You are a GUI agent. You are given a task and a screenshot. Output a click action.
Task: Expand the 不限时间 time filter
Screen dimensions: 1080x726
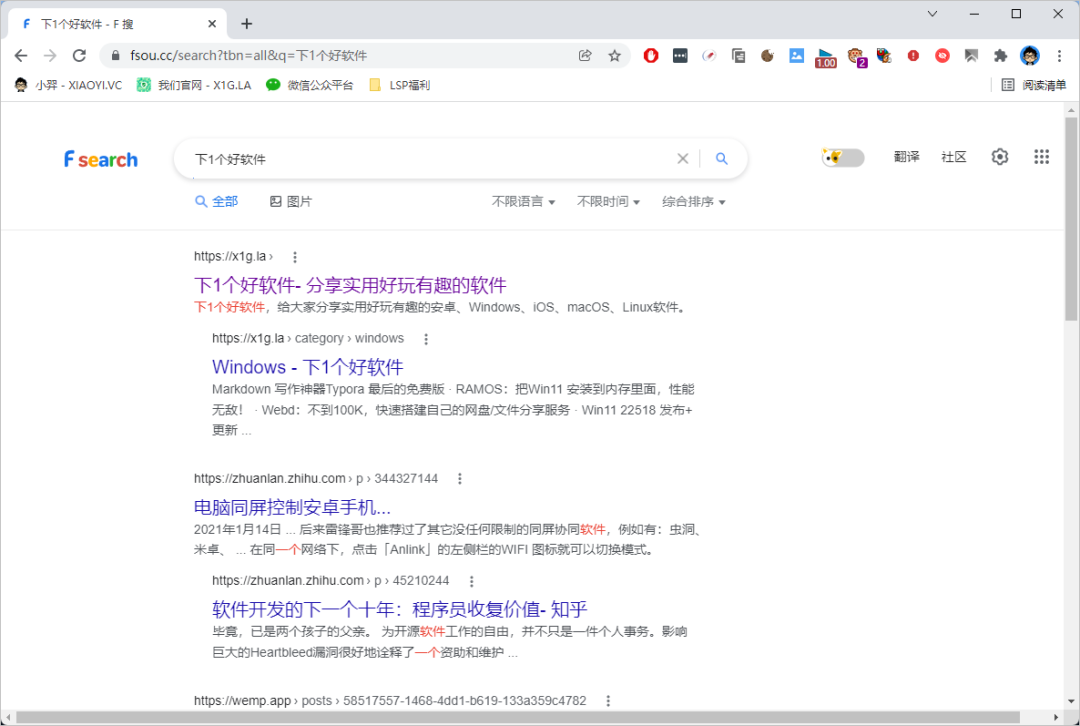(x=608, y=202)
